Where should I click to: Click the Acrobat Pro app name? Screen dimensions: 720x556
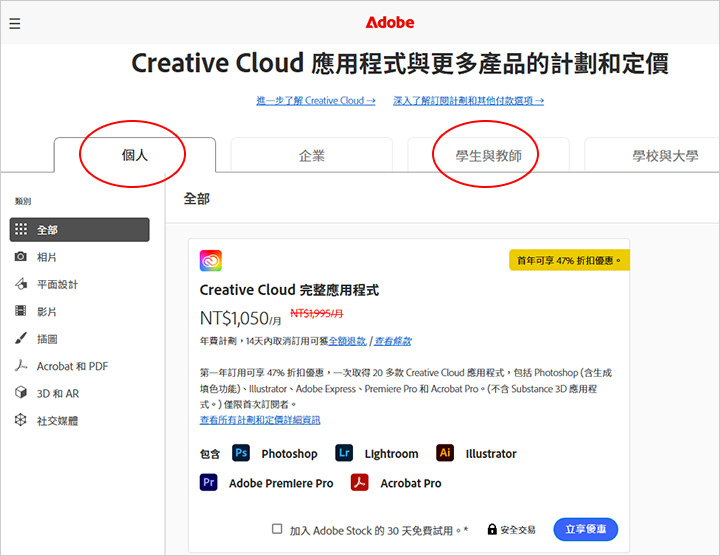pos(411,483)
